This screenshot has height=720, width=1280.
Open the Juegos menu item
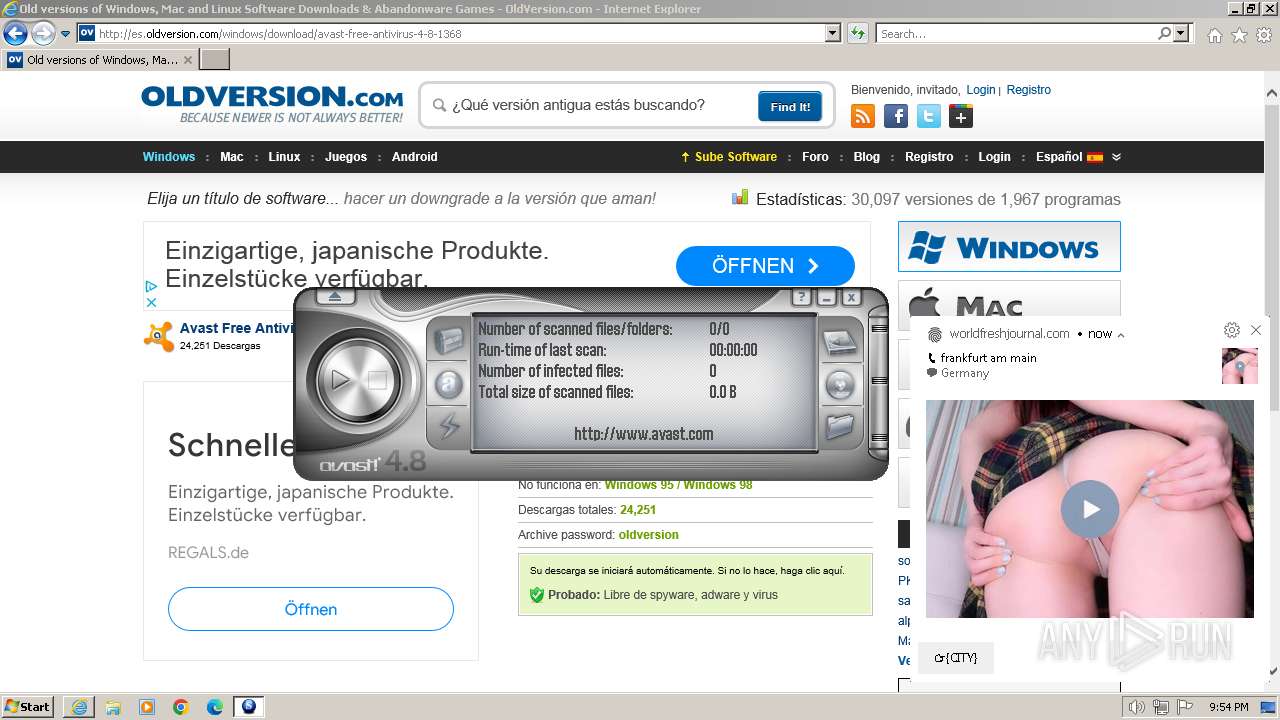coord(346,157)
